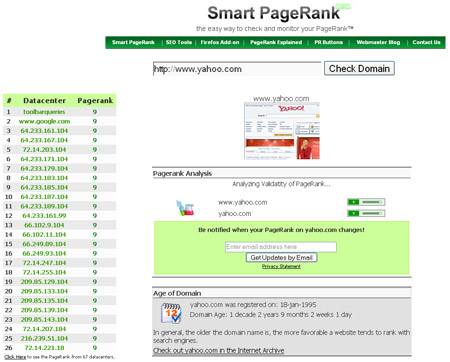Open SEO Tools menu item

coord(179,42)
